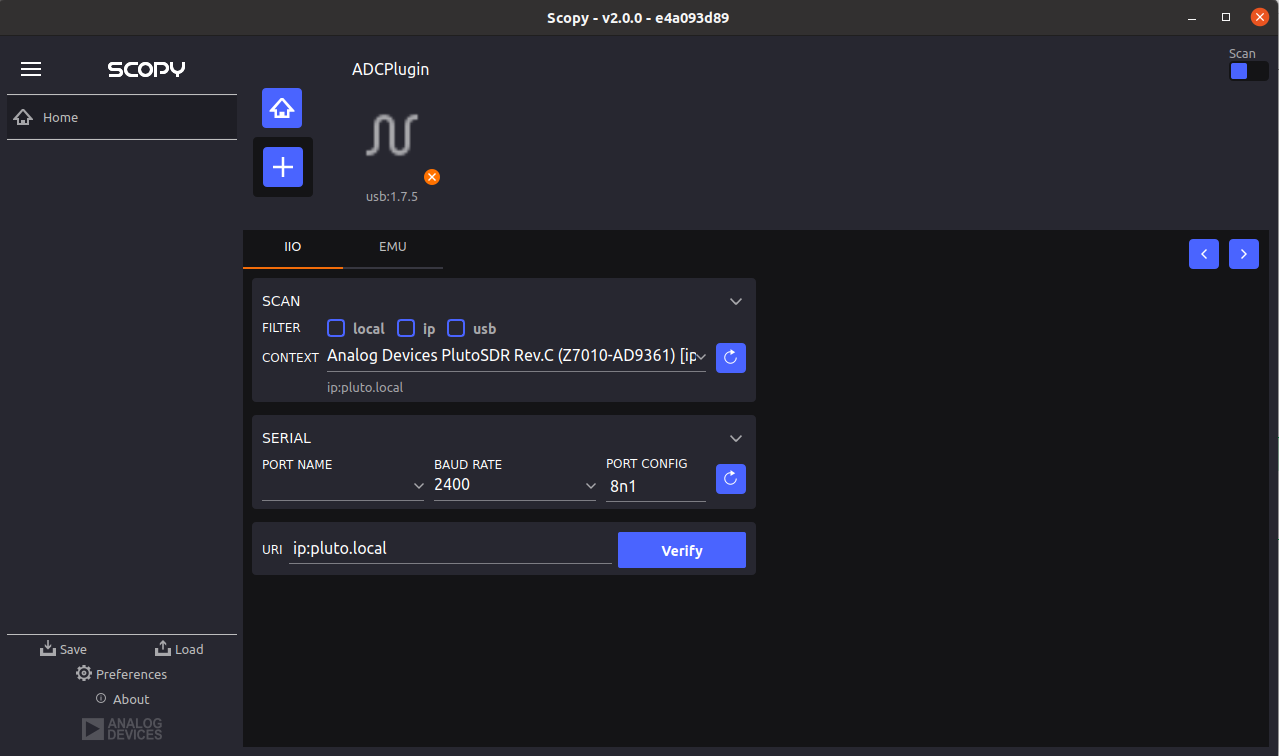This screenshot has width=1279, height=756.
Task: Click Load in sidebar
Action: click(x=179, y=649)
